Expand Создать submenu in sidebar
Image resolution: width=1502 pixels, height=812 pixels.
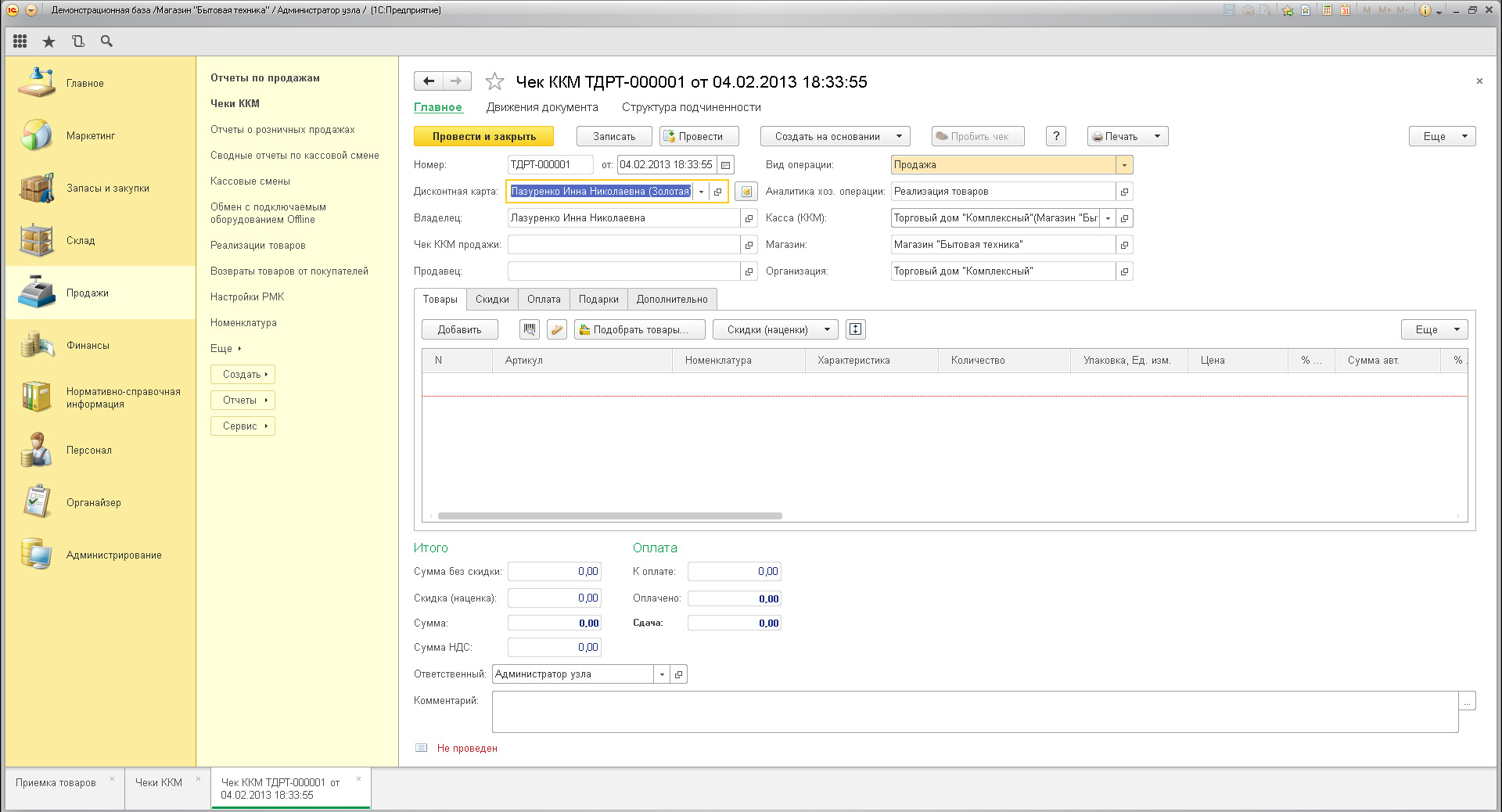click(x=243, y=374)
